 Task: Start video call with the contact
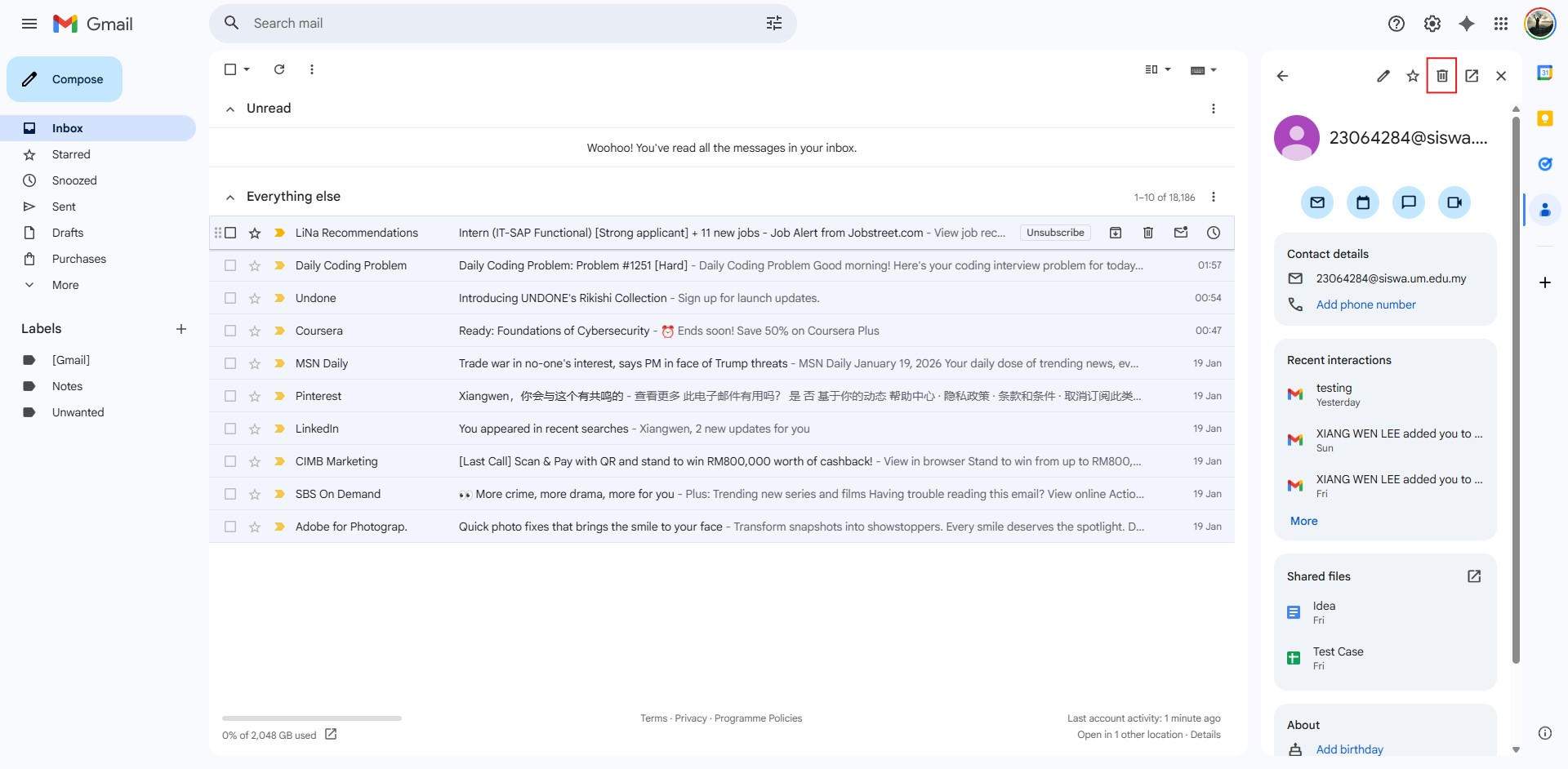(x=1454, y=202)
